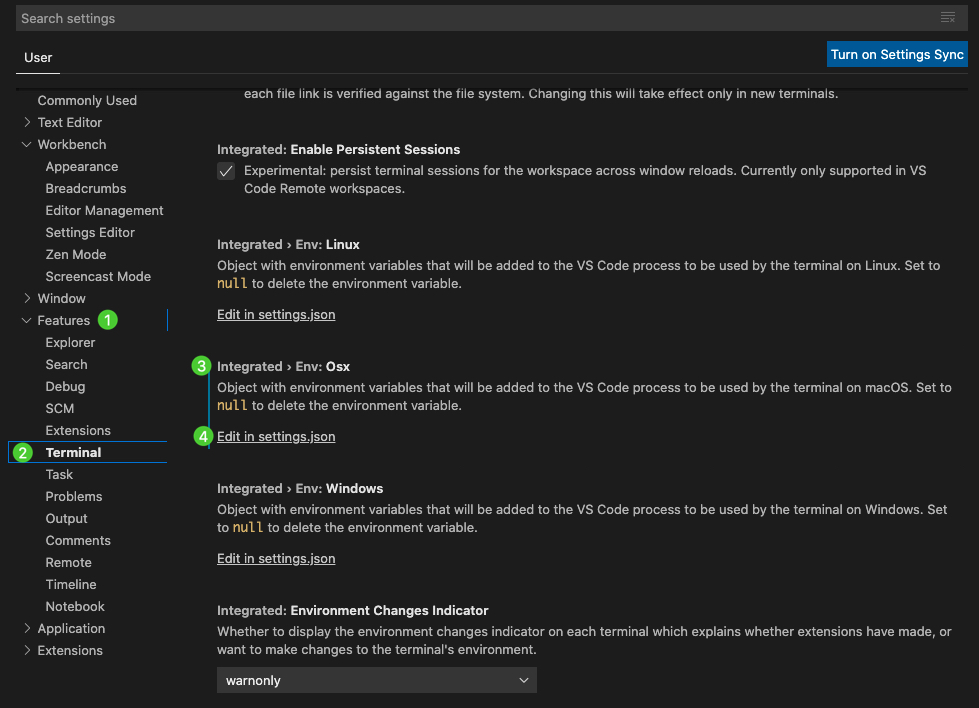979x708 pixels.
Task: Select the User settings tab
Action: [38, 57]
